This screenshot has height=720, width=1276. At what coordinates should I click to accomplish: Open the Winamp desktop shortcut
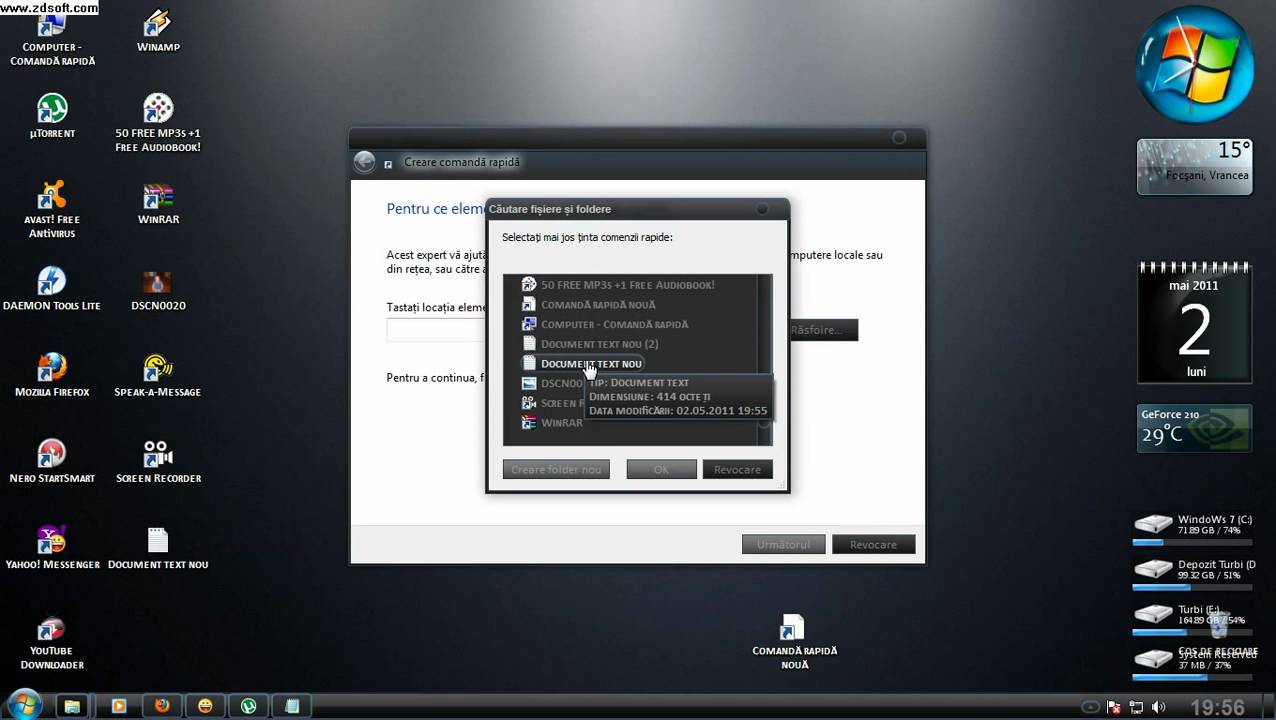158,31
